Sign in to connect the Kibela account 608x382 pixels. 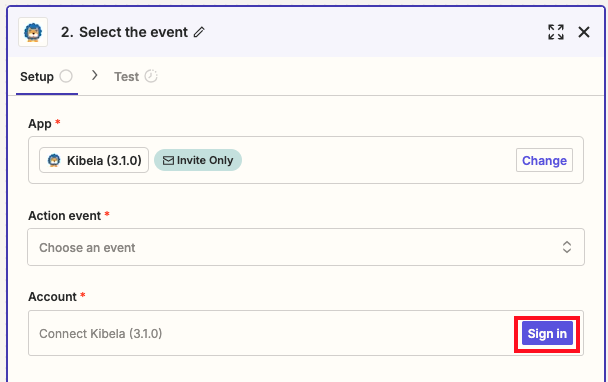(547, 334)
